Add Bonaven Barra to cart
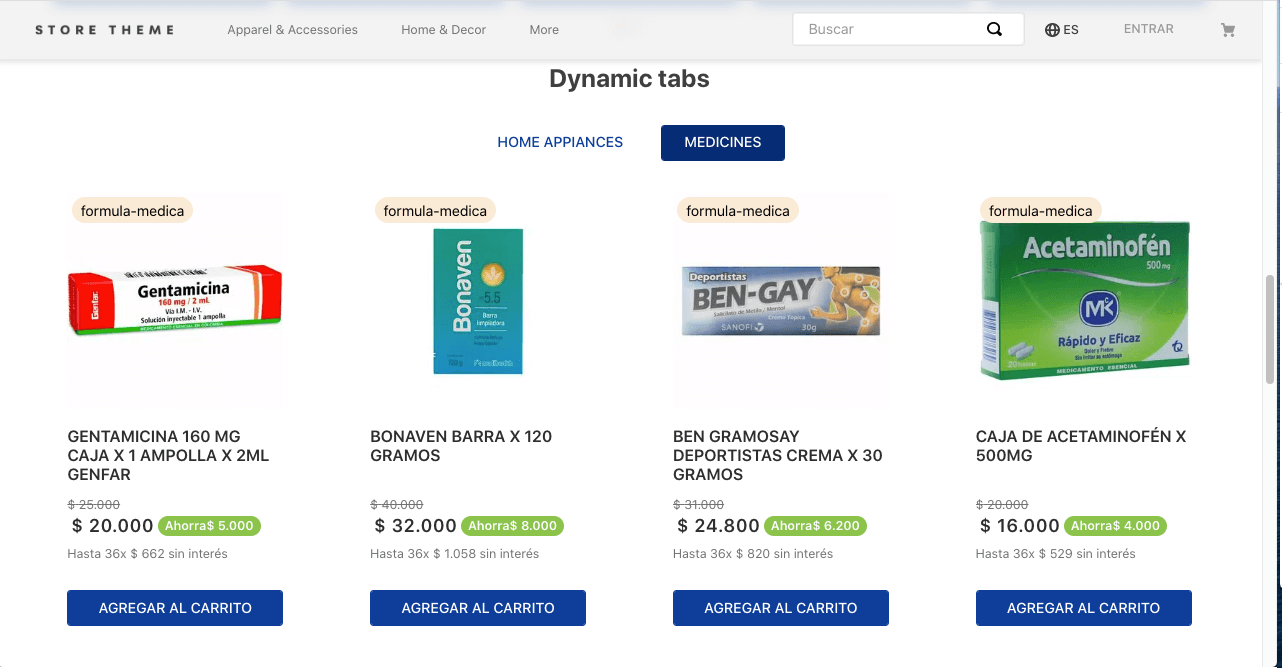1282x668 pixels. point(478,608)
